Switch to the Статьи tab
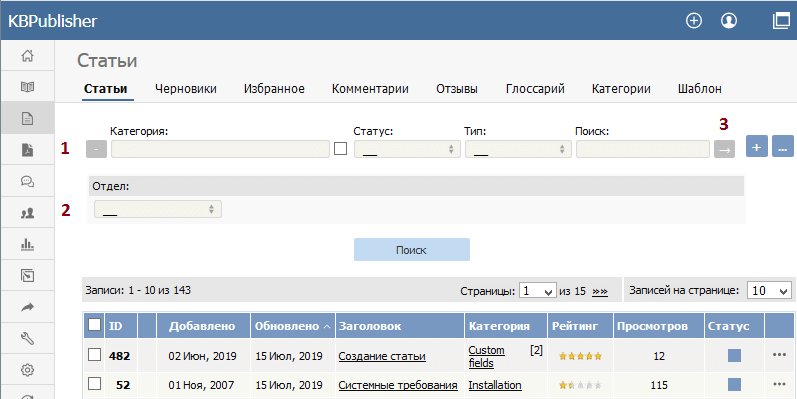Screen dimensions: 797x399 click(x=105, y=89)
